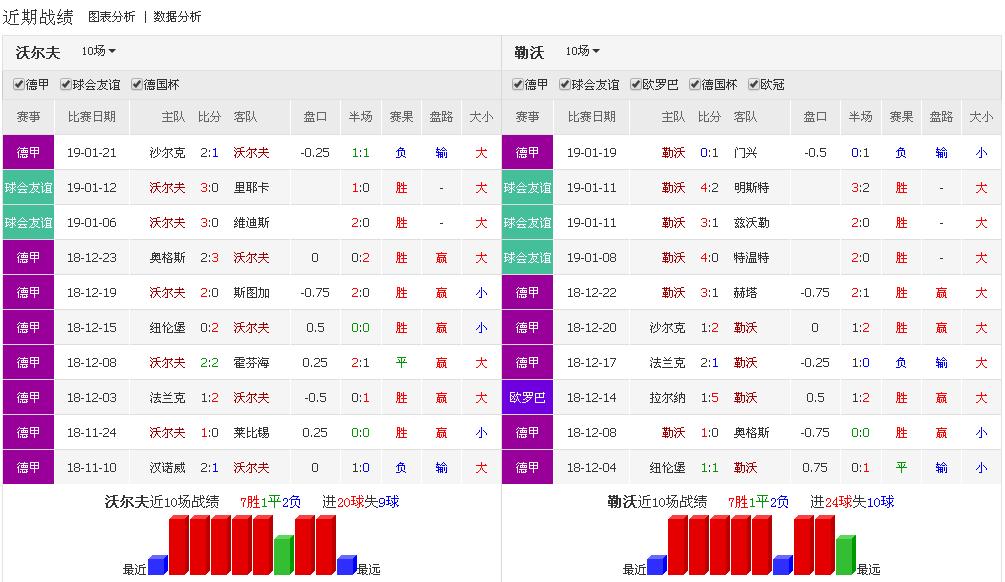Click 德甲 badge of 沙尔克 vs 沃尔夫 match
Screen dimensions: 1005x582
click(28, 152)
